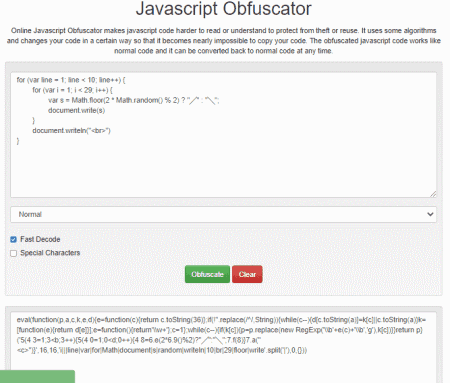Click the green bar at the page bottom

click(37, 376)
